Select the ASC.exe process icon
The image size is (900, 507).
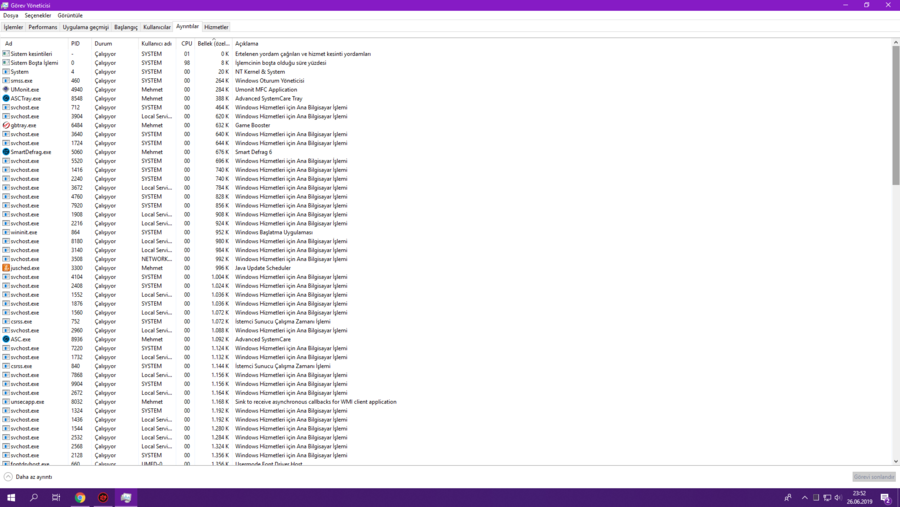6,339
